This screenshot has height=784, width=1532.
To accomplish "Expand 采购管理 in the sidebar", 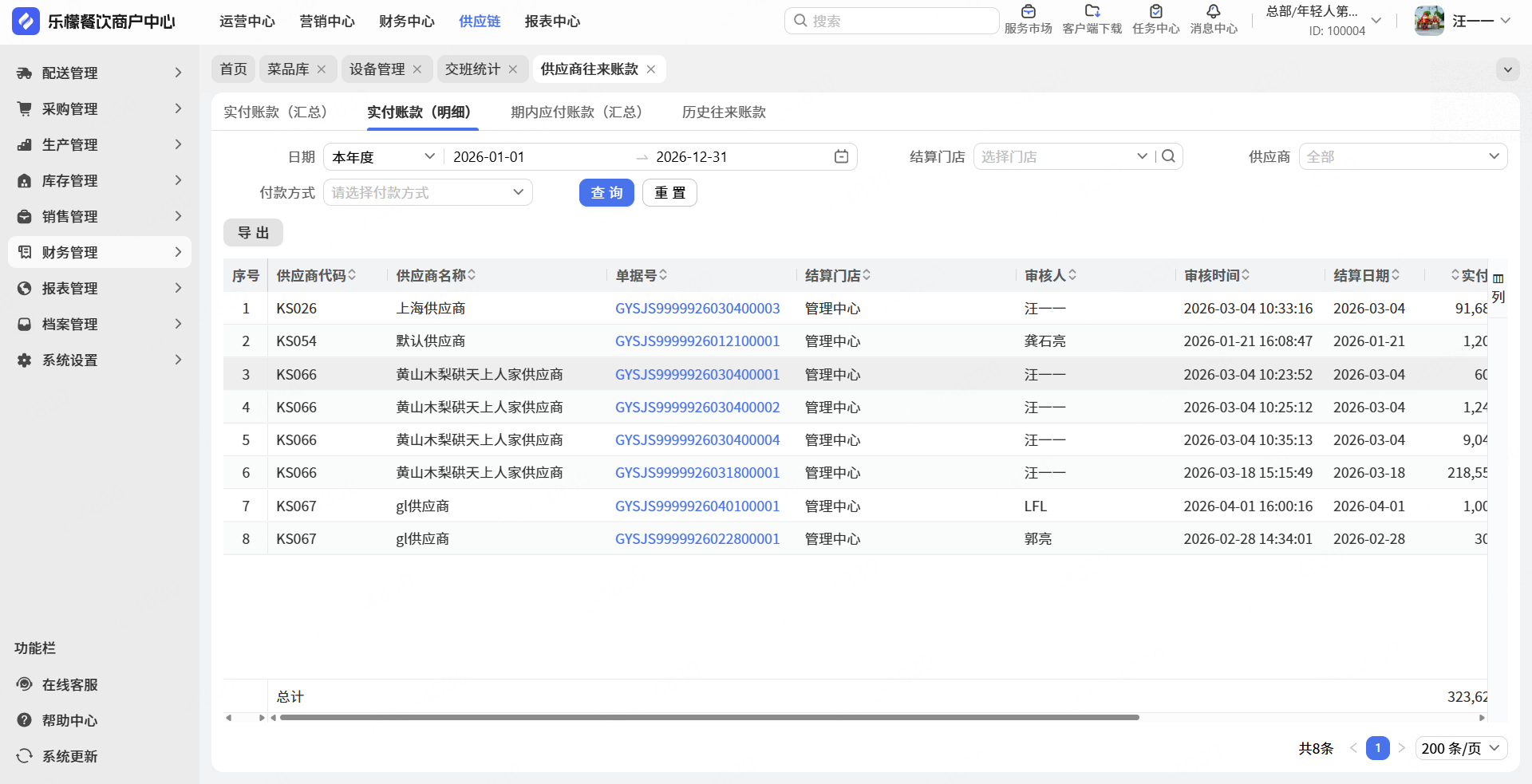I will click(x=100, y=108).
